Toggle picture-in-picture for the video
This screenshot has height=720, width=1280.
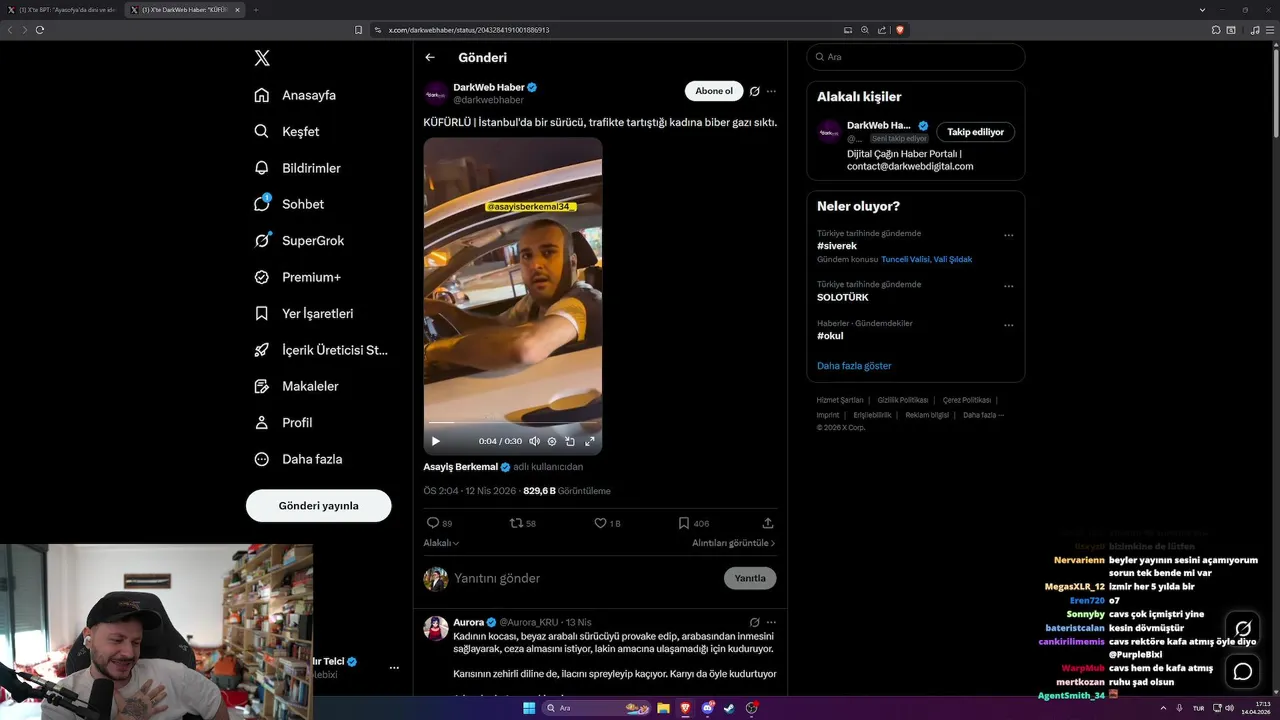pyautogui.click(x=570, y=441)
